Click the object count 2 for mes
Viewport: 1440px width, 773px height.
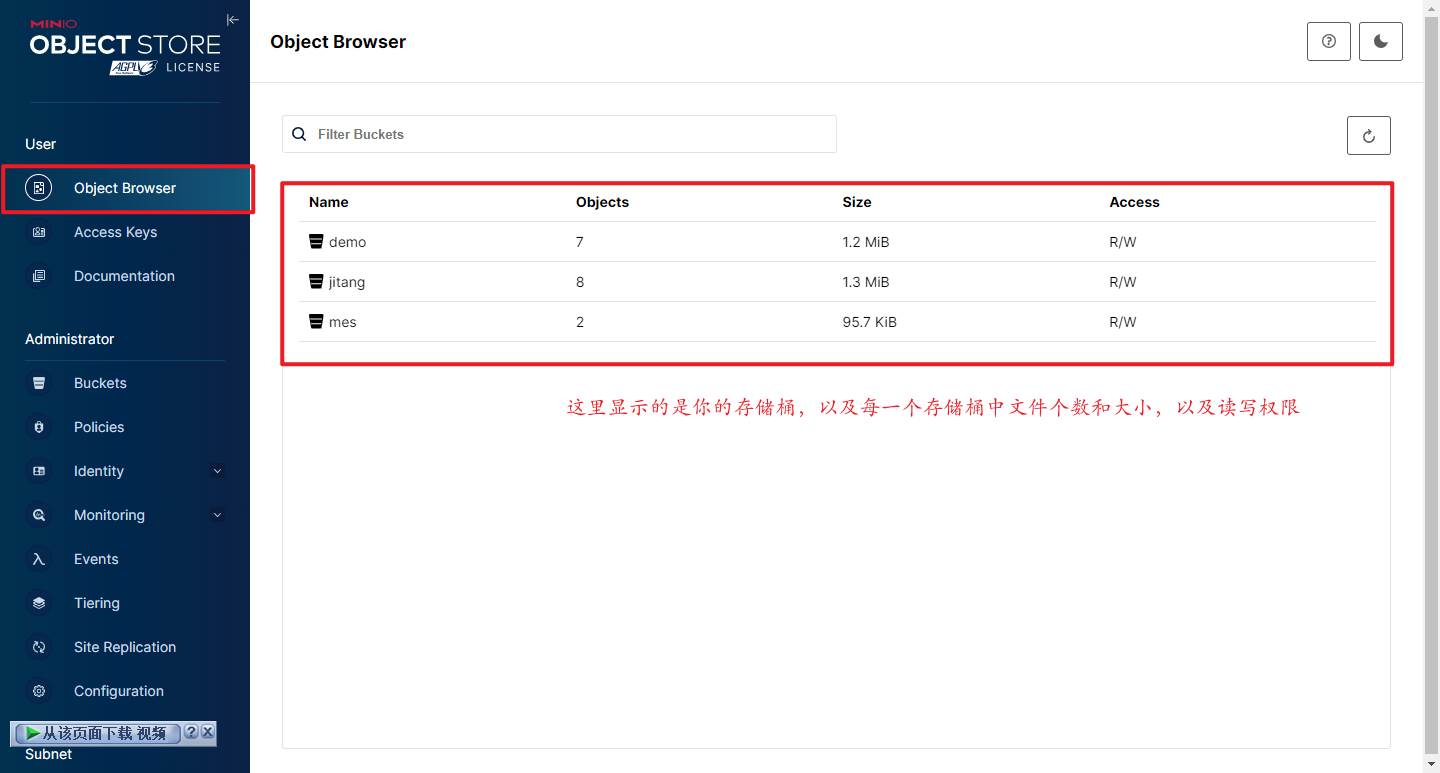pyautogui.click(x=580, y=322)
